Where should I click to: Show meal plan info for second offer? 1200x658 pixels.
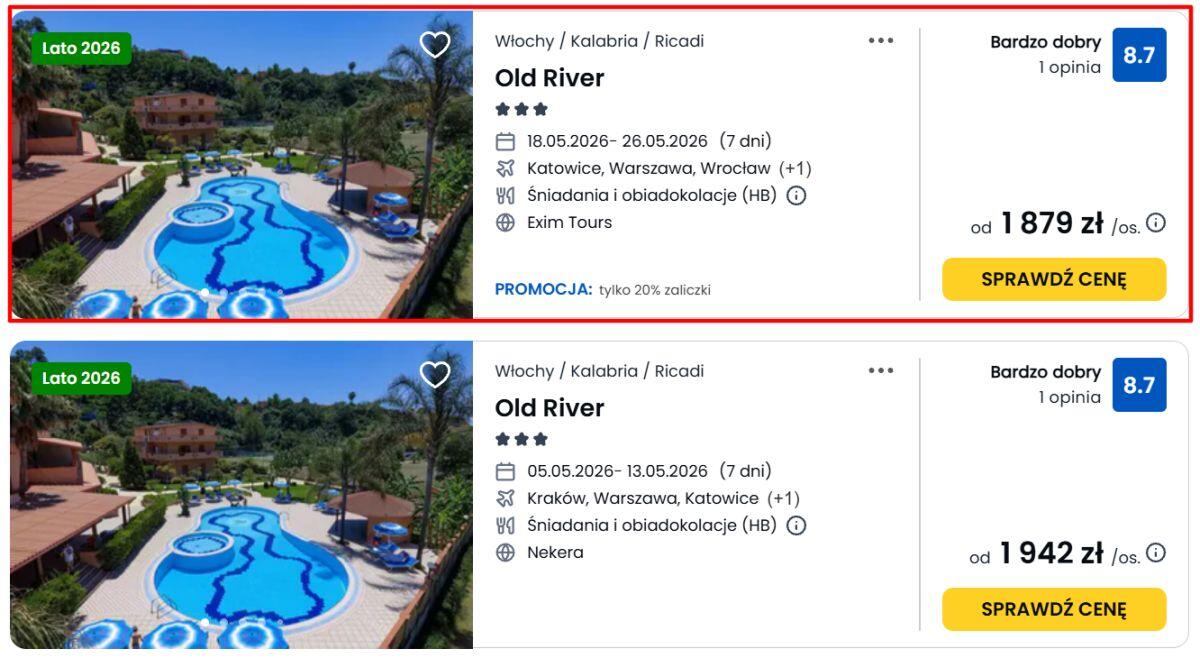796,526
